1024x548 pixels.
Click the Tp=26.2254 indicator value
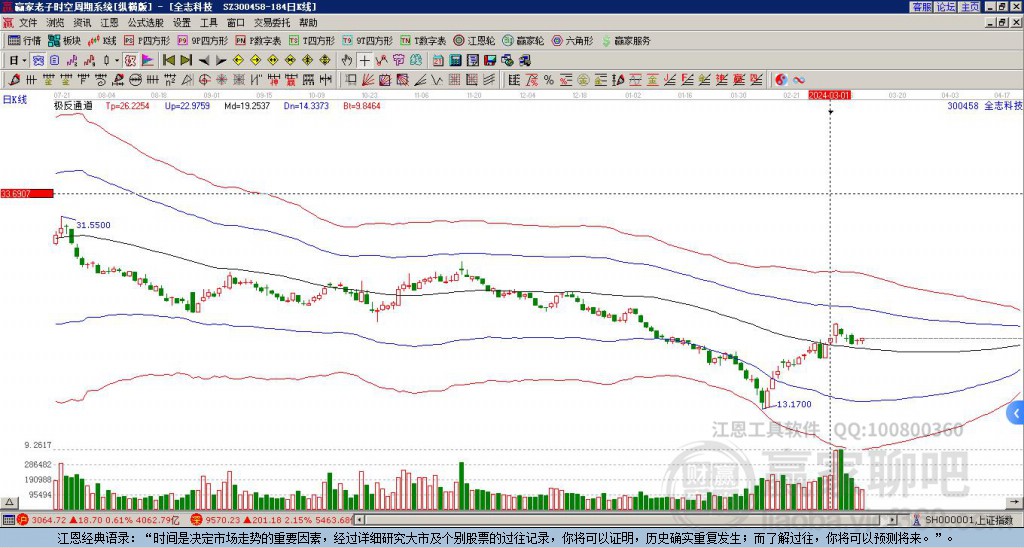127,106
